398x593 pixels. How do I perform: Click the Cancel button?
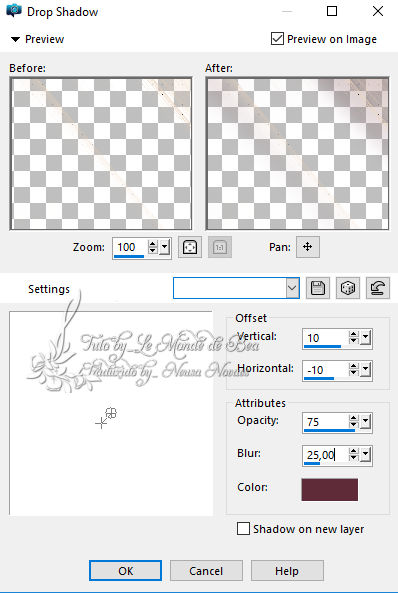[206, 570]
